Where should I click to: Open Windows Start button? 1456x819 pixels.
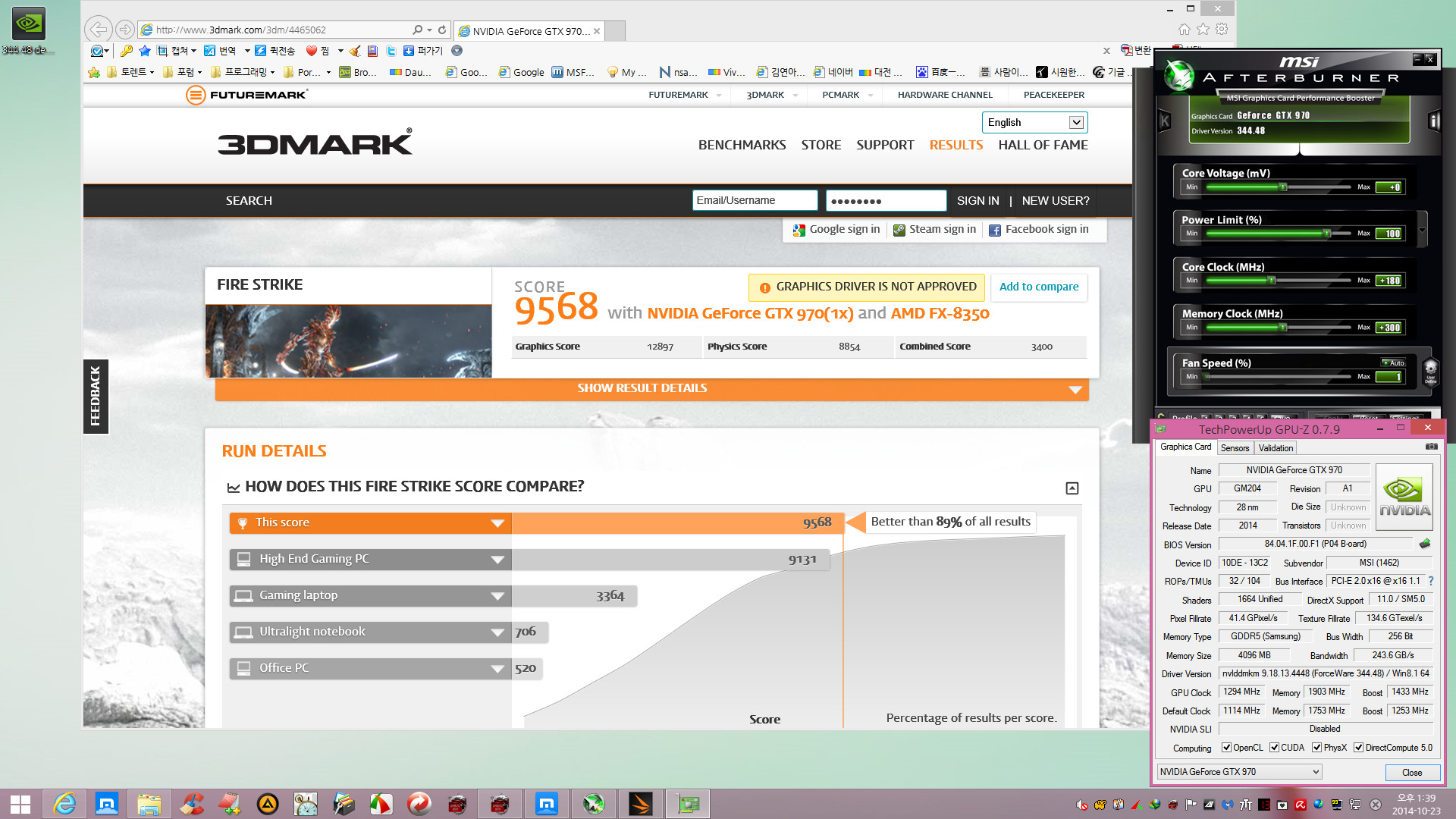click(20, 804)
